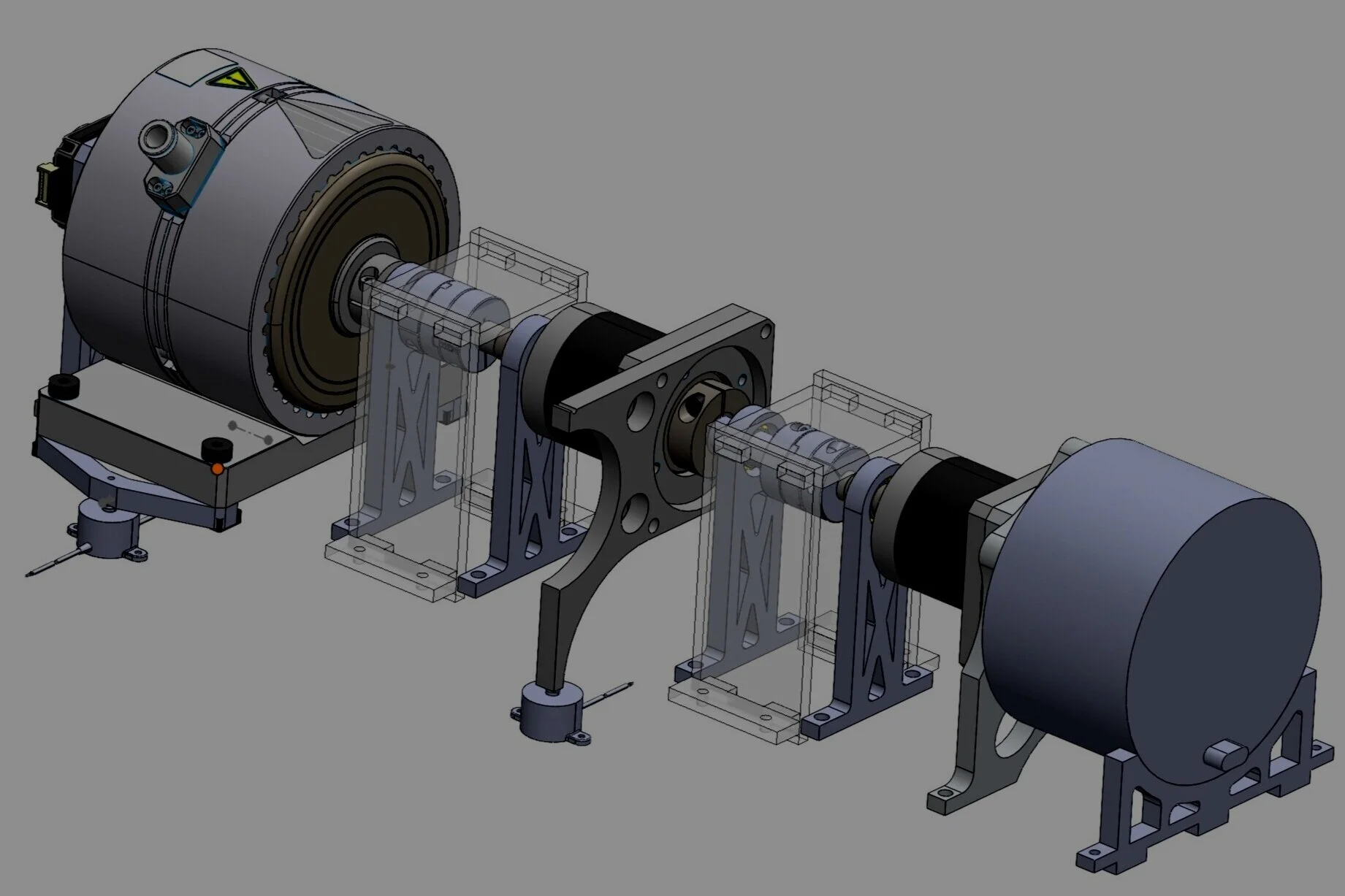1345x896 pixels.
Task: Select the yellow high-voltage warning label on the motor
Action: (235, 77)
